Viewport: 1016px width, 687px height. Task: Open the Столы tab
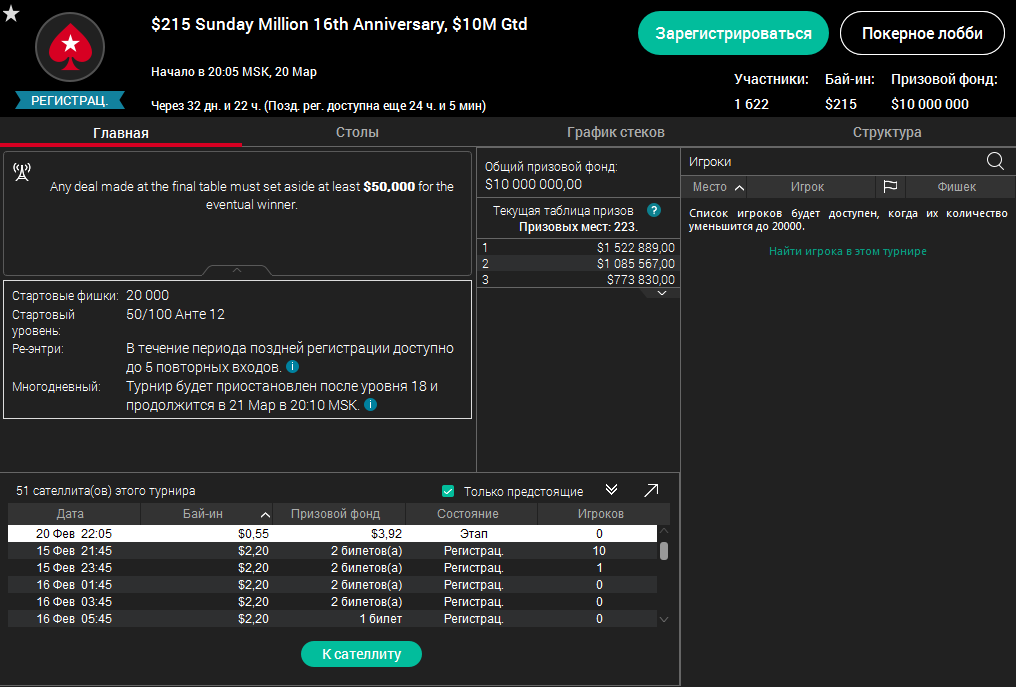[x=357, y=132]
